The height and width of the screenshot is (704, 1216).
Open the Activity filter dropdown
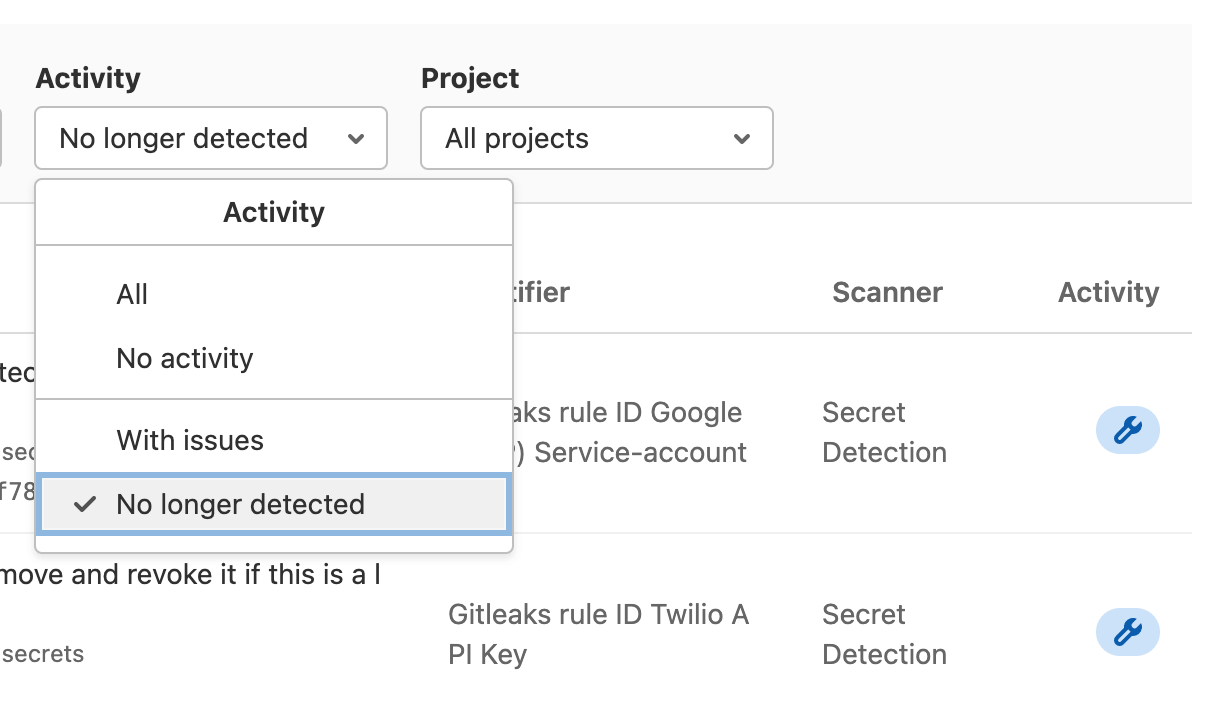tap(210, 138)
